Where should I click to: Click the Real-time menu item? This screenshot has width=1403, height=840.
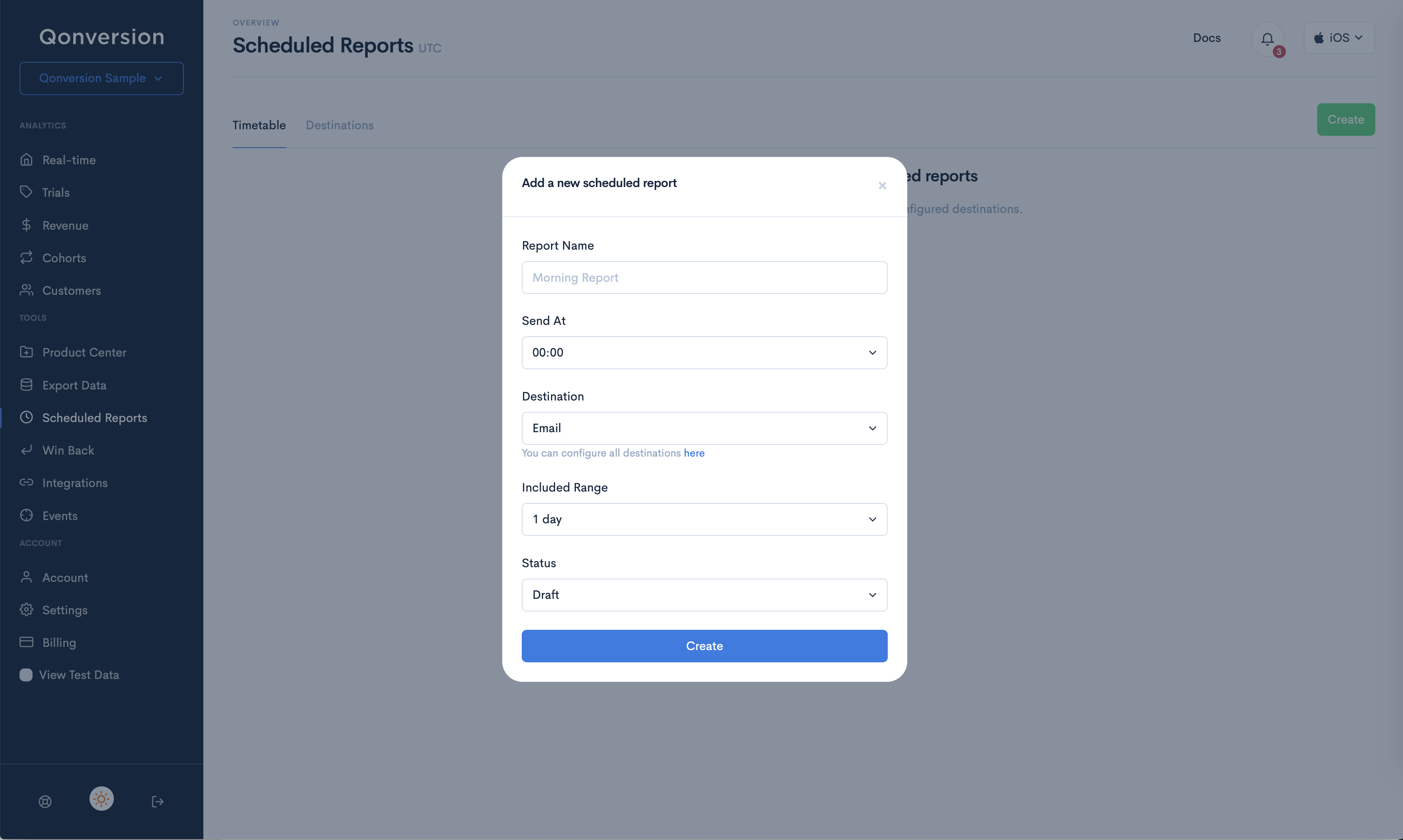pyautogui.click(x=69, y=160)
